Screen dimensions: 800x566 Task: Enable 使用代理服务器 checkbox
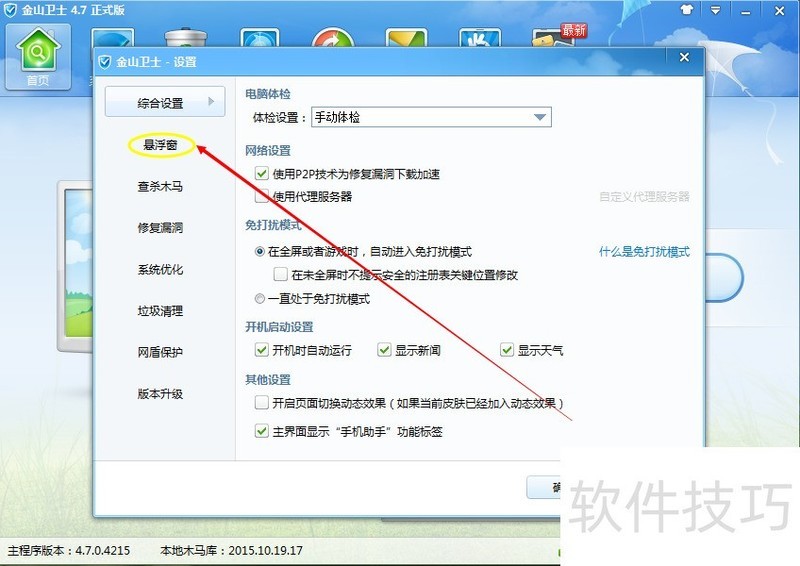[262, 196]
